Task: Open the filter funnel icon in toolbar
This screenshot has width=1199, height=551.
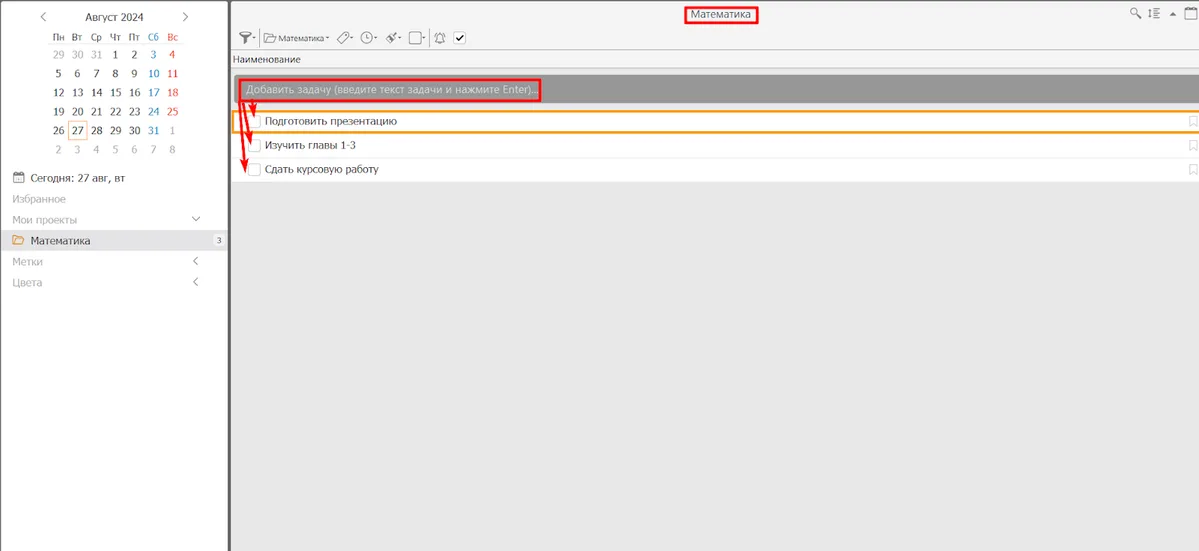Action: 245,38
